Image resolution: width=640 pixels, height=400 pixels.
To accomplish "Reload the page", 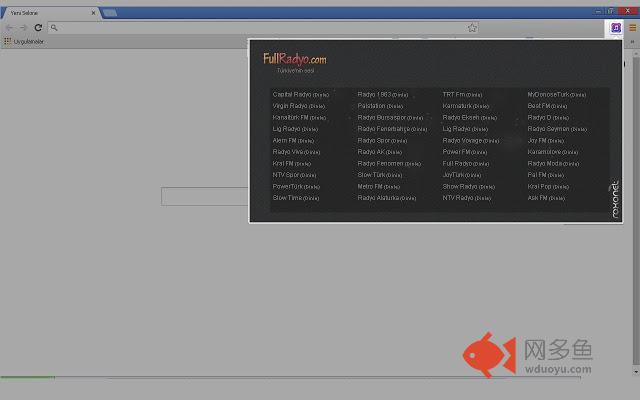I will [38, 28].
